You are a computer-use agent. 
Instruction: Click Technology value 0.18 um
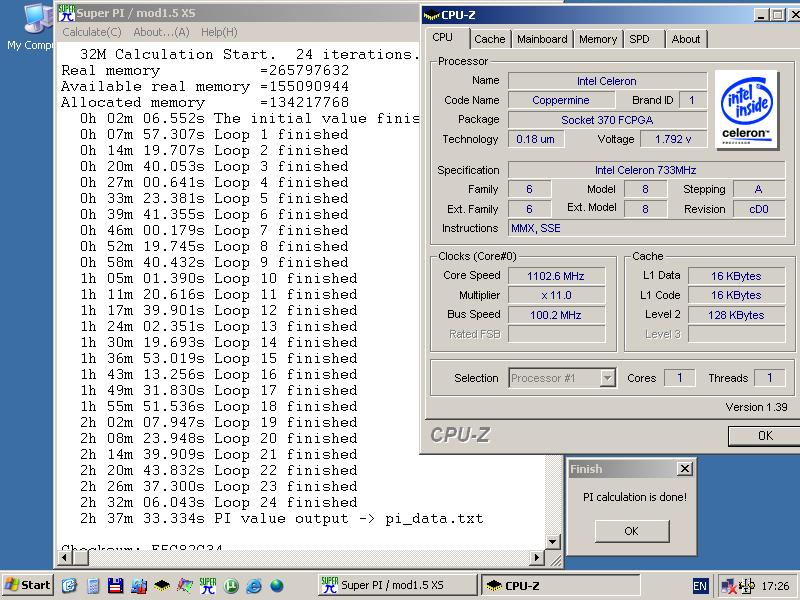click(536, 139)
